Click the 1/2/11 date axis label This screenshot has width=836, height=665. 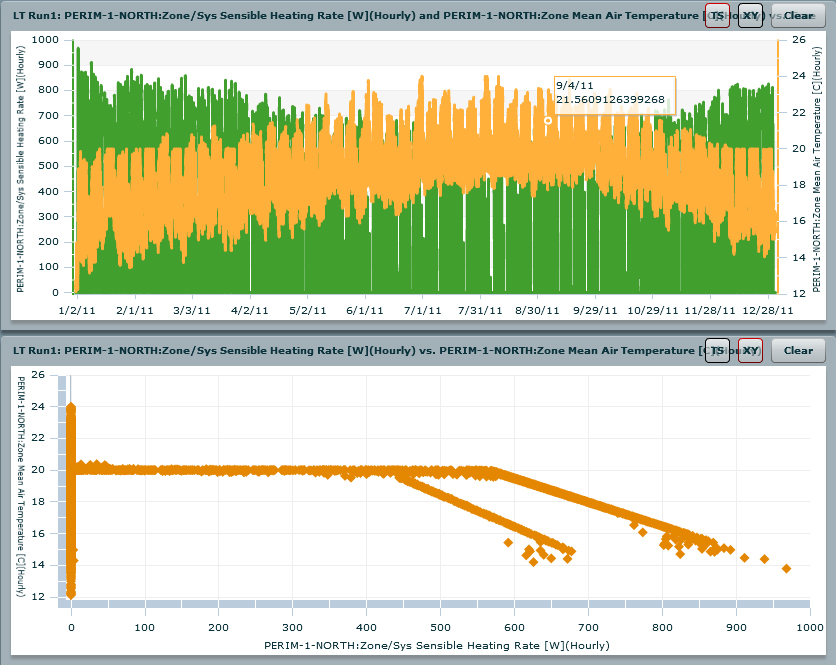[x=77, y=310]
